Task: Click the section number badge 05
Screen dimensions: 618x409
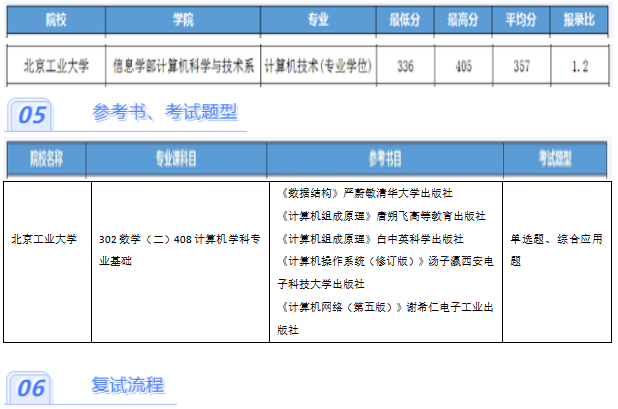Action: [32, 115]
